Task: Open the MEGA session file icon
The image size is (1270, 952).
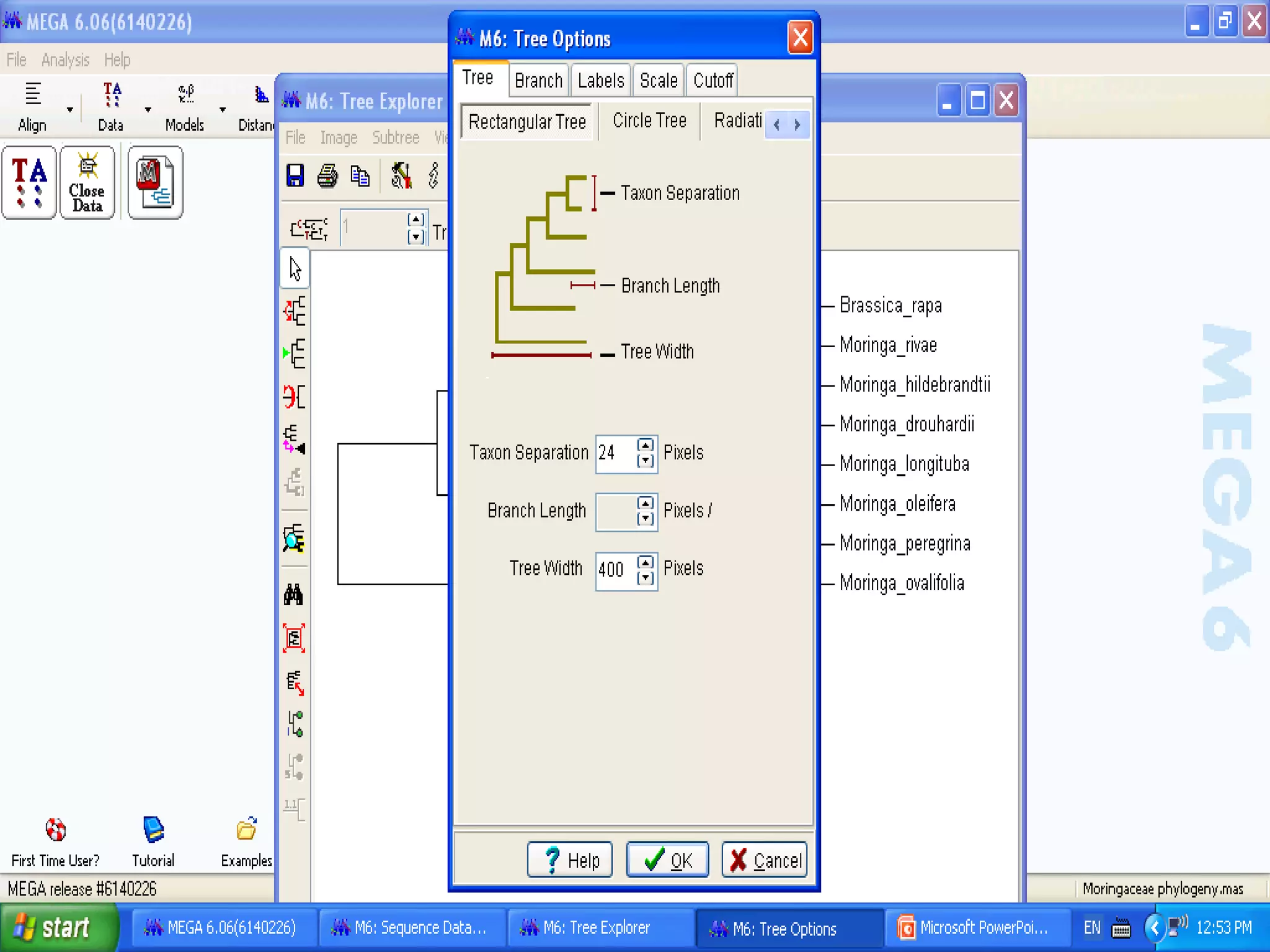Action: point(155,183)
